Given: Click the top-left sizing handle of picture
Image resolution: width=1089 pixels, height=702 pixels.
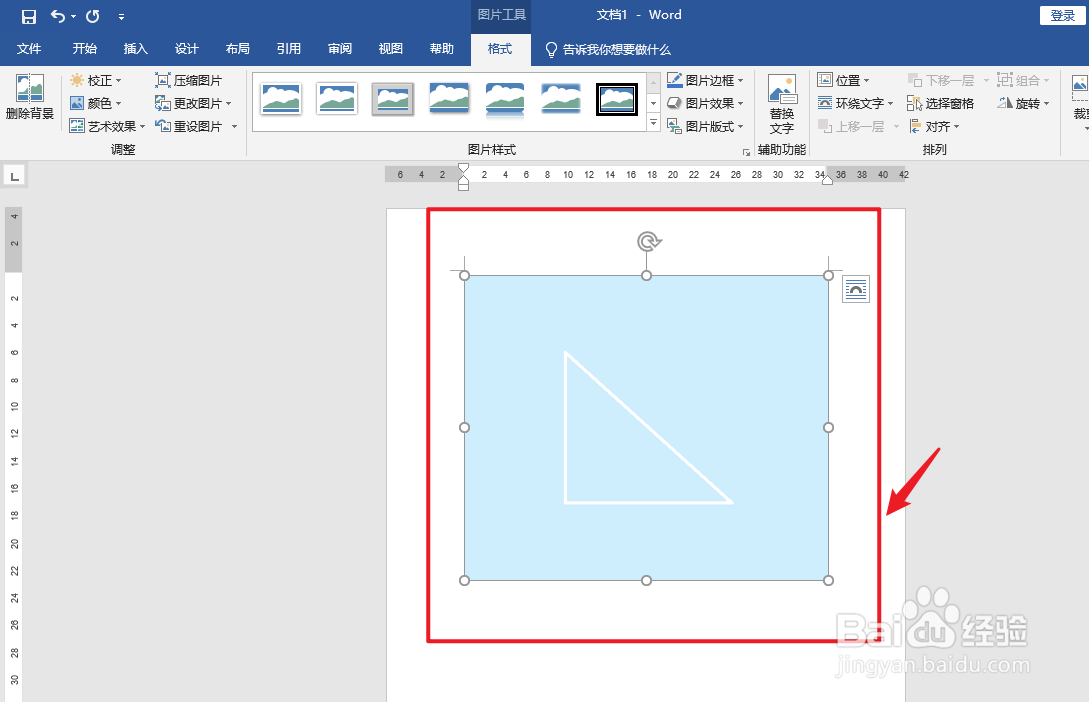Looking at the screenshot, I should point(465,276).
